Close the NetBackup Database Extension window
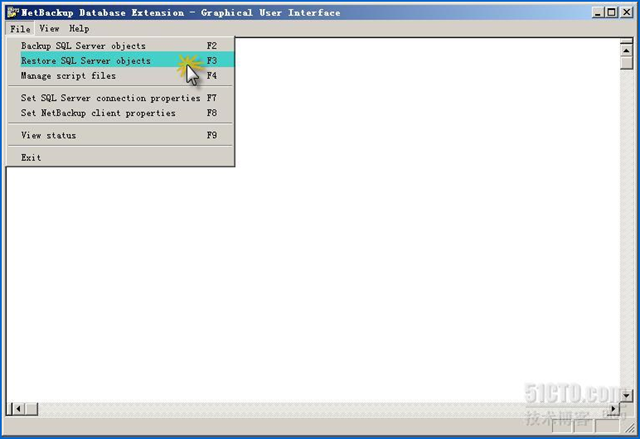This screenshot has width=640, height=439. tap(627, 12)
